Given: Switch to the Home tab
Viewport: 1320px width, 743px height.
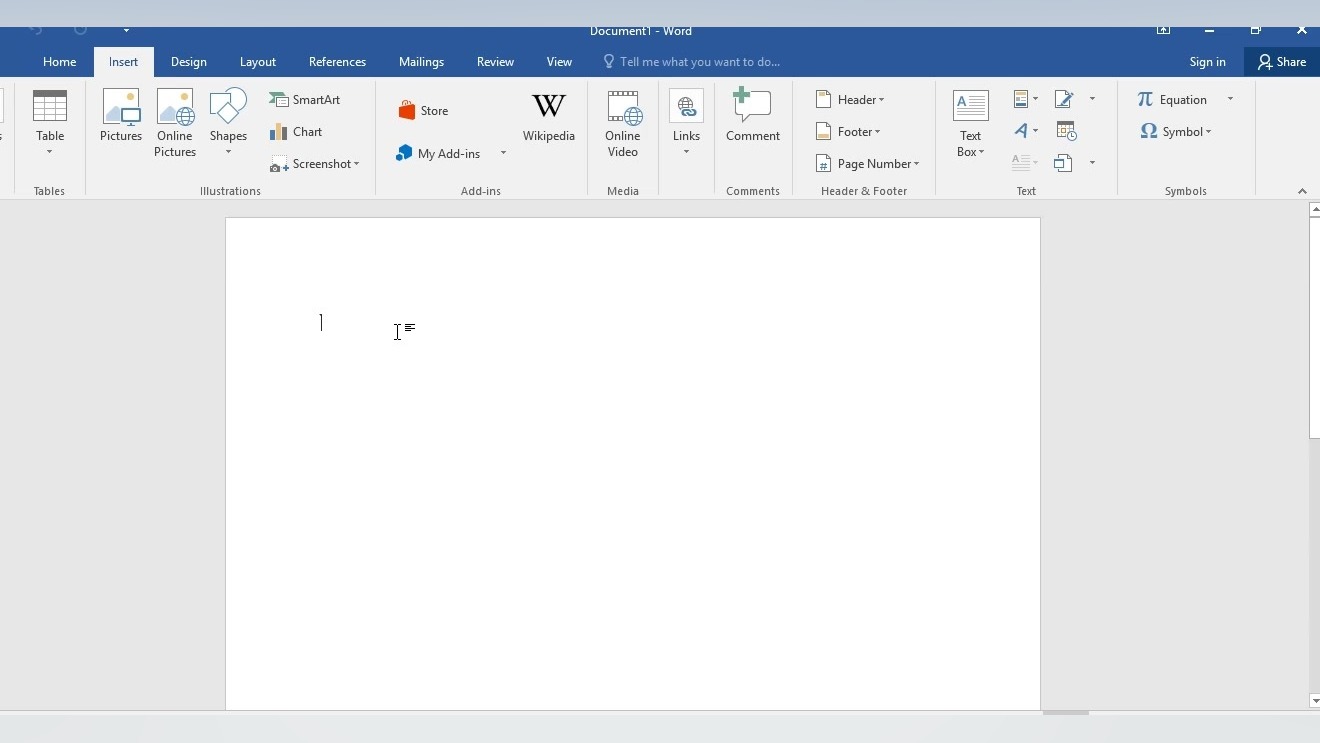Looking at the screenshot, I should (60, 62).
